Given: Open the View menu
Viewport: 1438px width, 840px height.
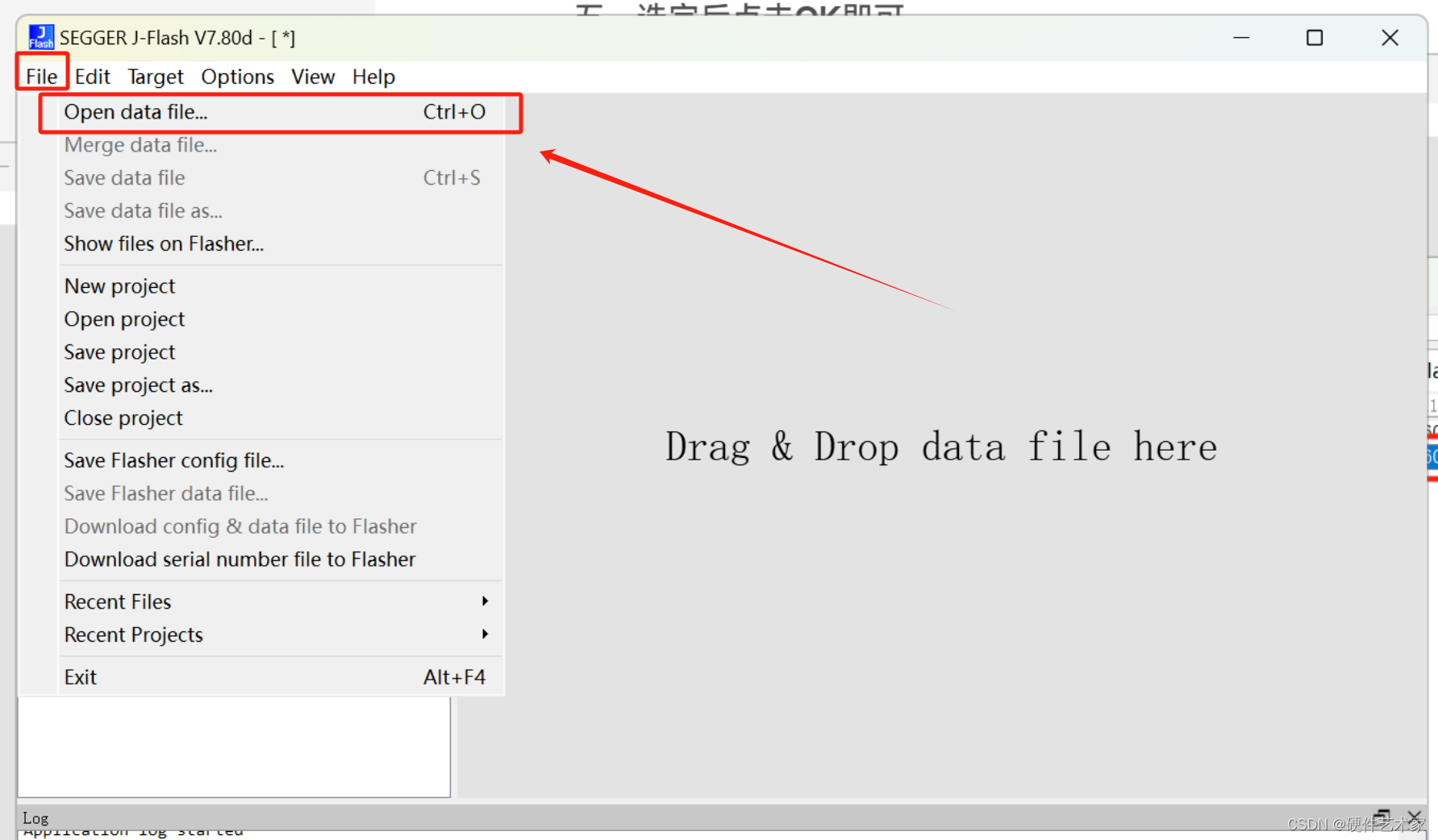Looking at the screenshot, I should (x=313, y=77).
